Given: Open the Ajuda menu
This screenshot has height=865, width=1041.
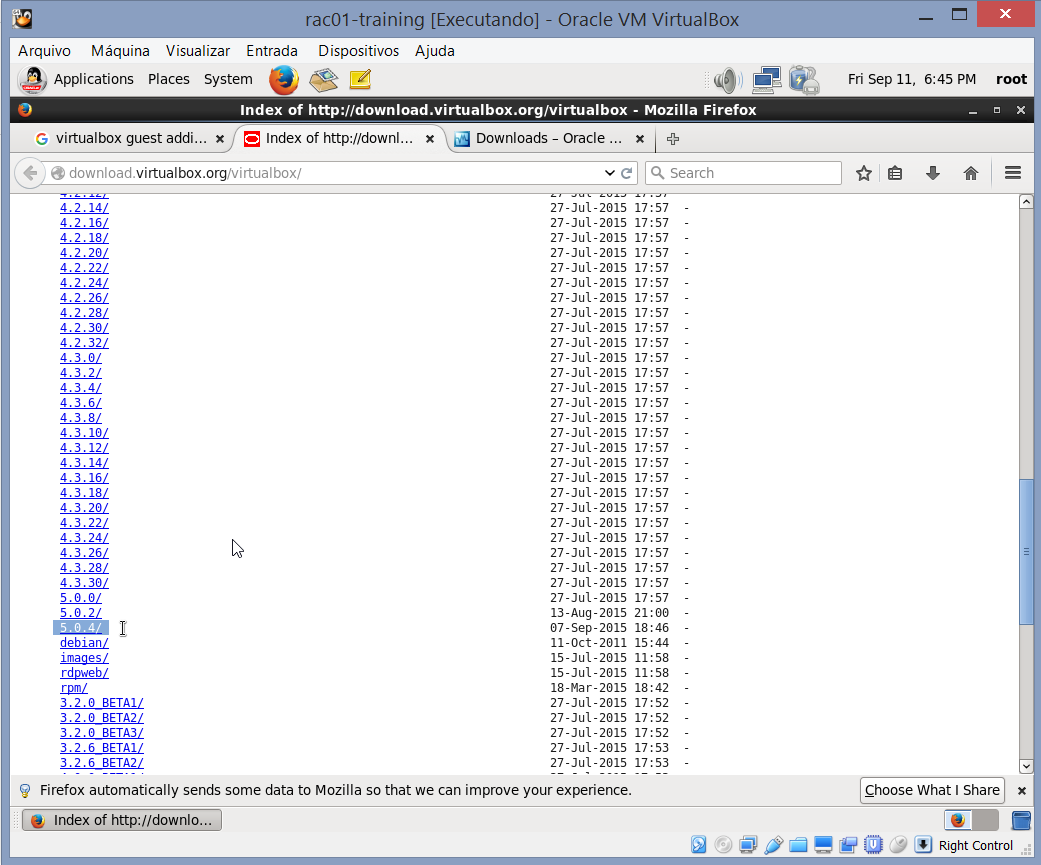Looking at the screenshot, I should coord(435,51).
